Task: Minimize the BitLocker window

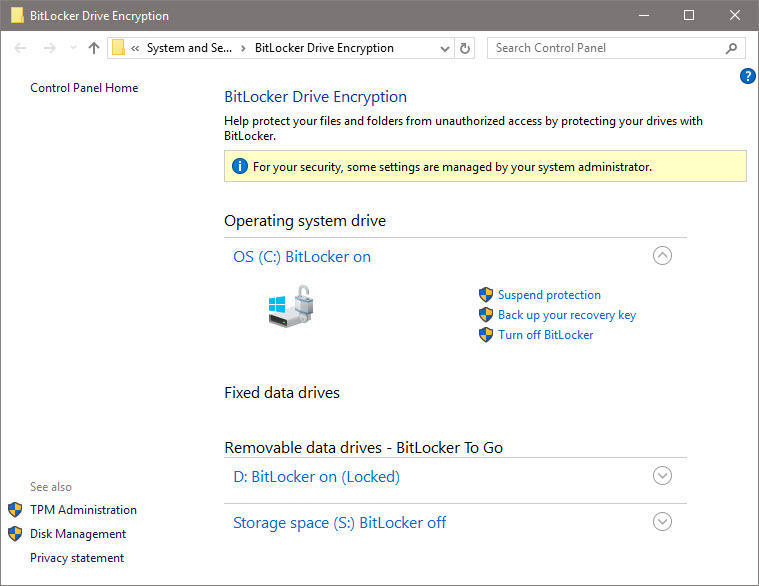Action: tap(644, 15)
